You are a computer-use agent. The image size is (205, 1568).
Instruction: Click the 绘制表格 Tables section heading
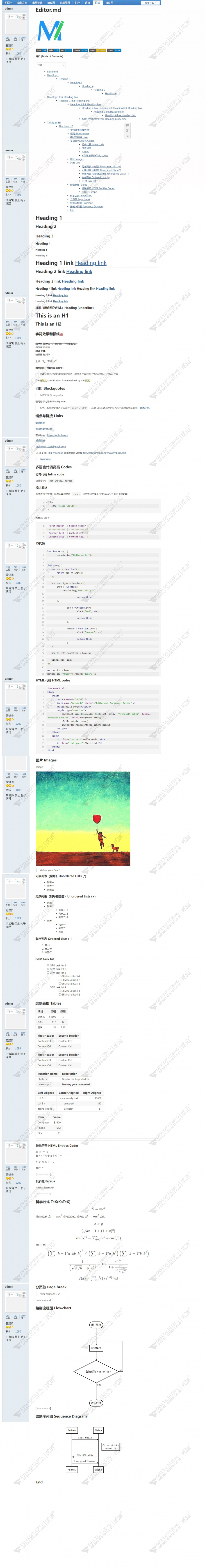48,1003
